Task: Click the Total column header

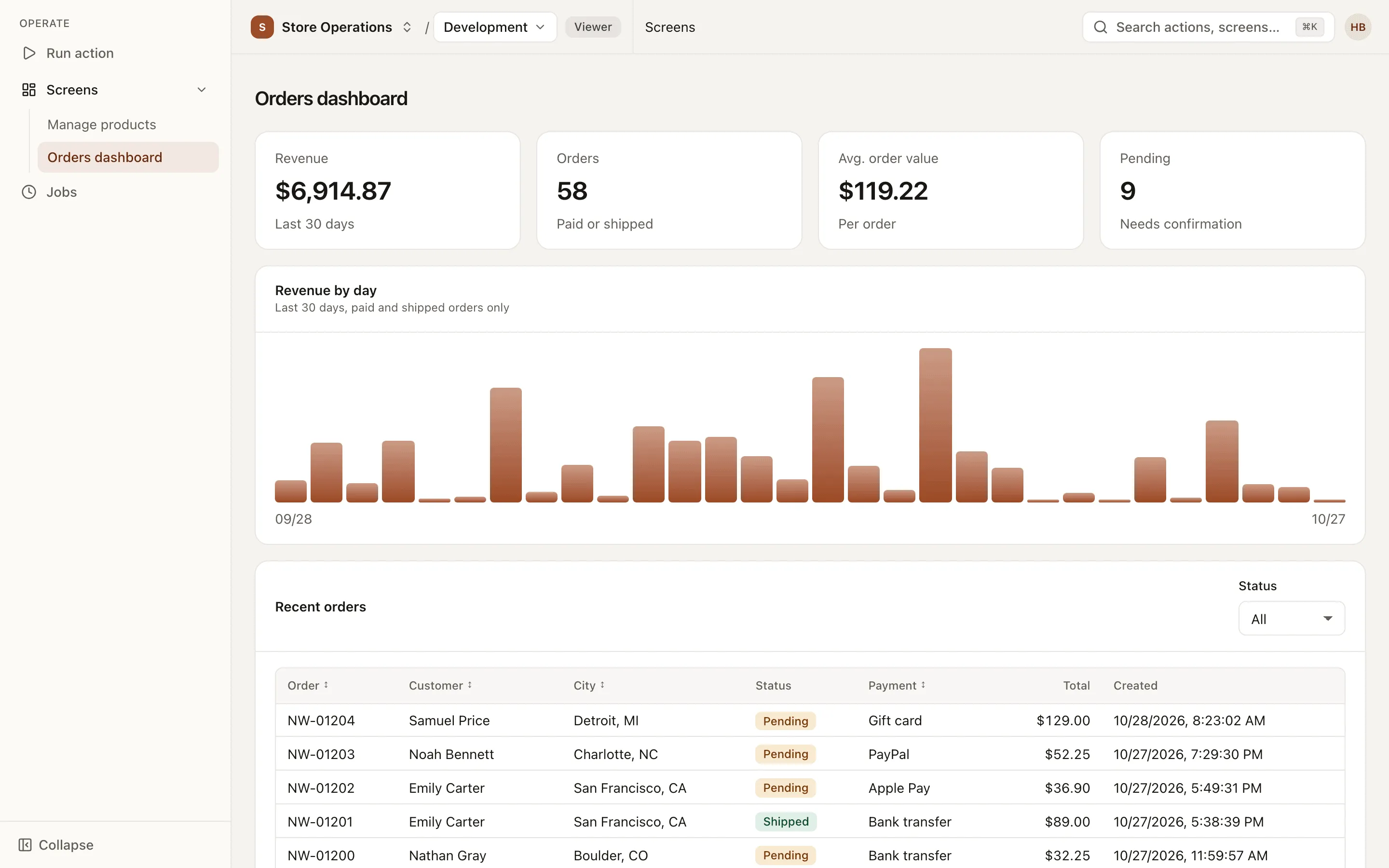Action: pos(1076,685)
